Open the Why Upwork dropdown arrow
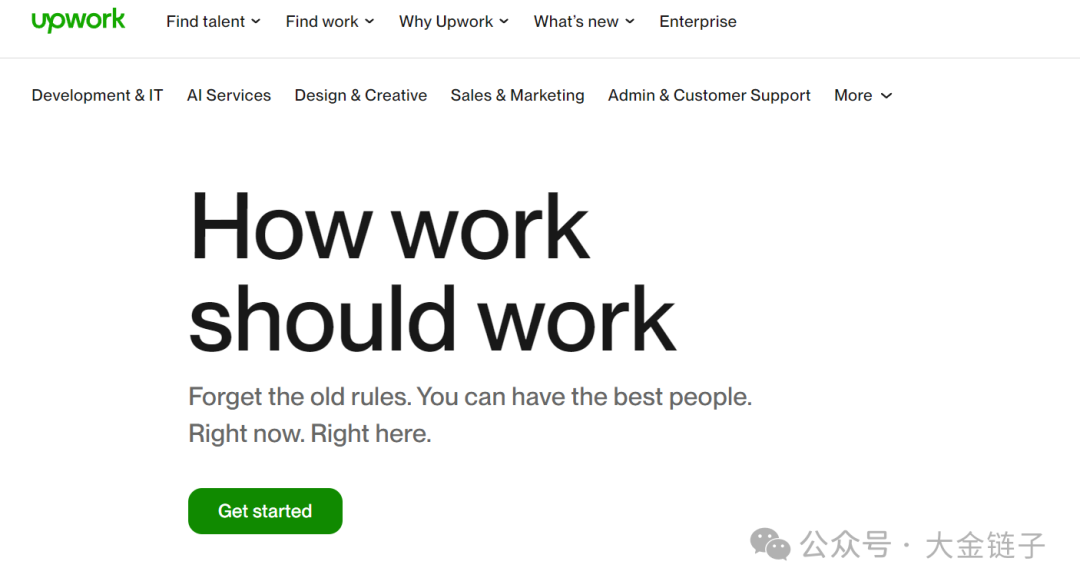This screenshot has height=588, width=1080. coord(504,21)
